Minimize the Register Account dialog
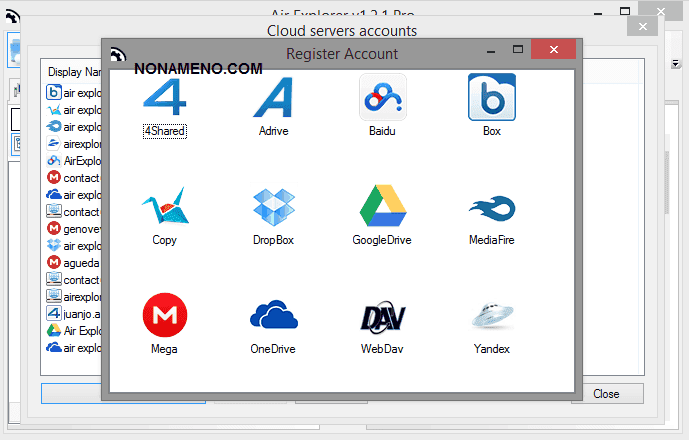Image resolution: width=689 pixels, height=440 pixels. tap(491, 51)
